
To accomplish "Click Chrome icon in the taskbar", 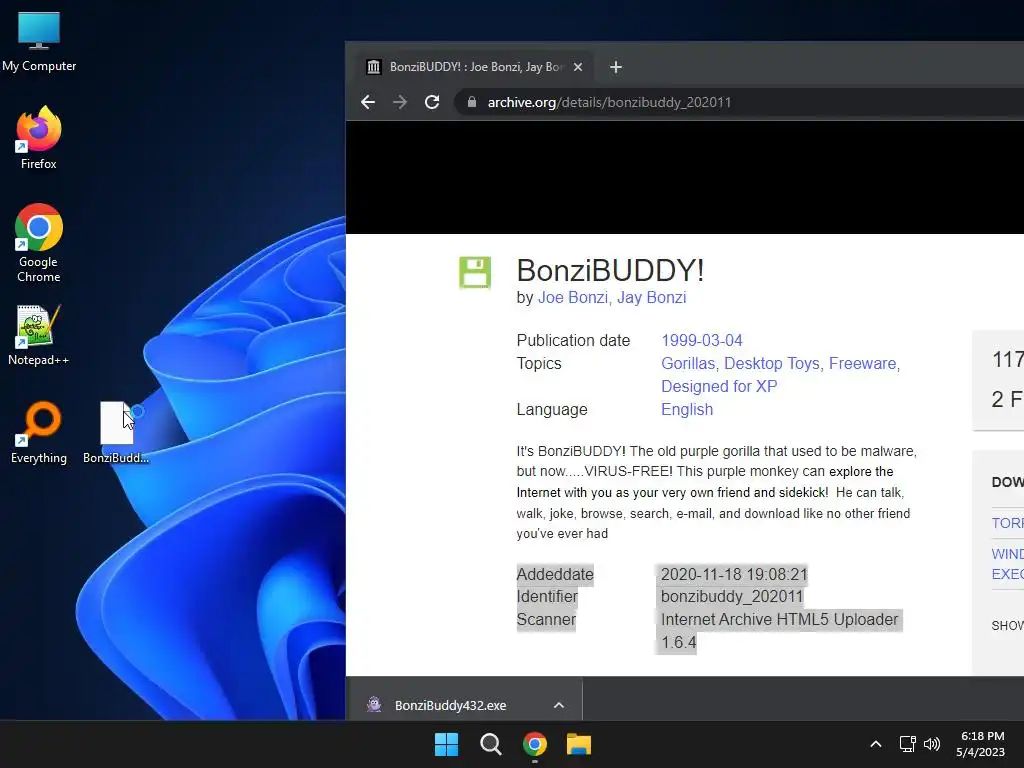I will (x=534, y=744).
